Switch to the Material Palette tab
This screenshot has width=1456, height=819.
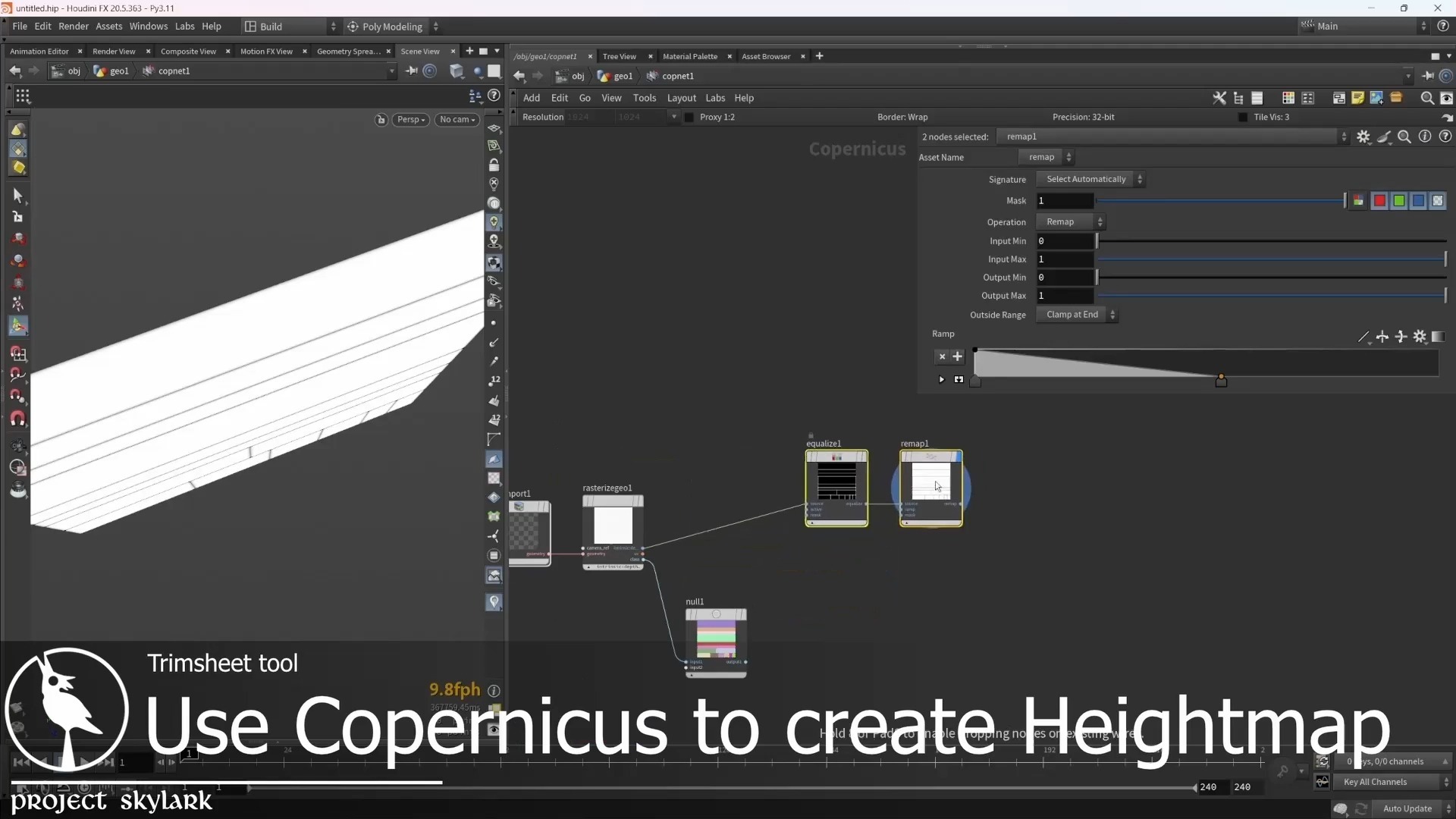pyautogui.click(x=689, y=56)
